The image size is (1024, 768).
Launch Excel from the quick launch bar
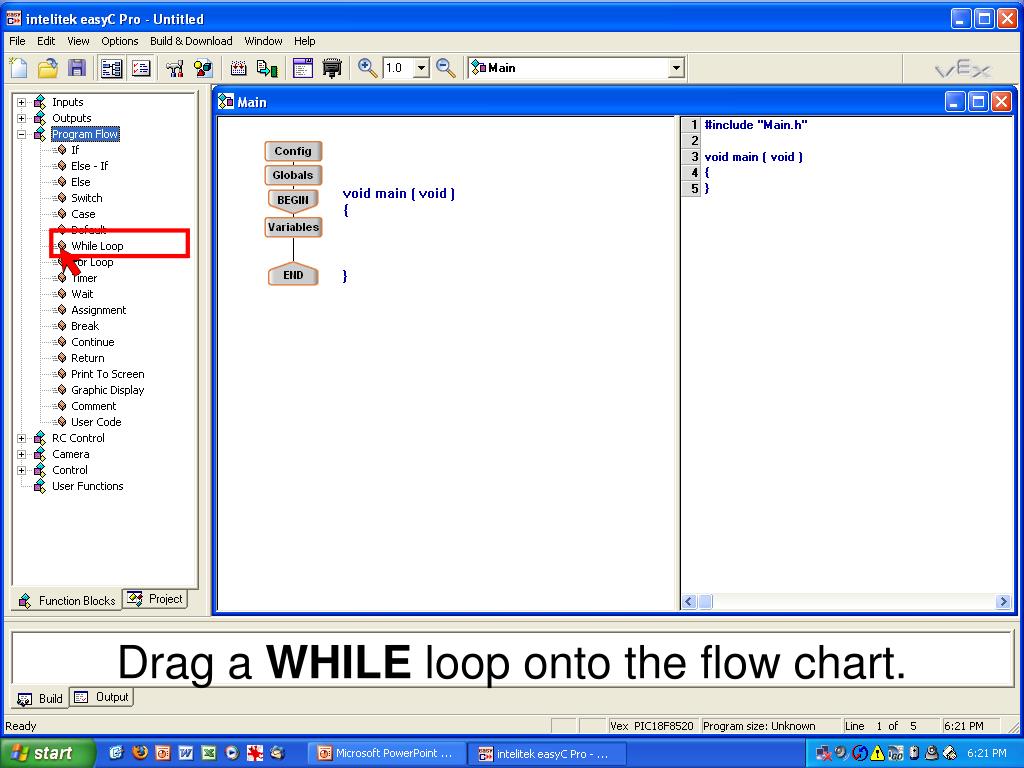tap(208, 753)
